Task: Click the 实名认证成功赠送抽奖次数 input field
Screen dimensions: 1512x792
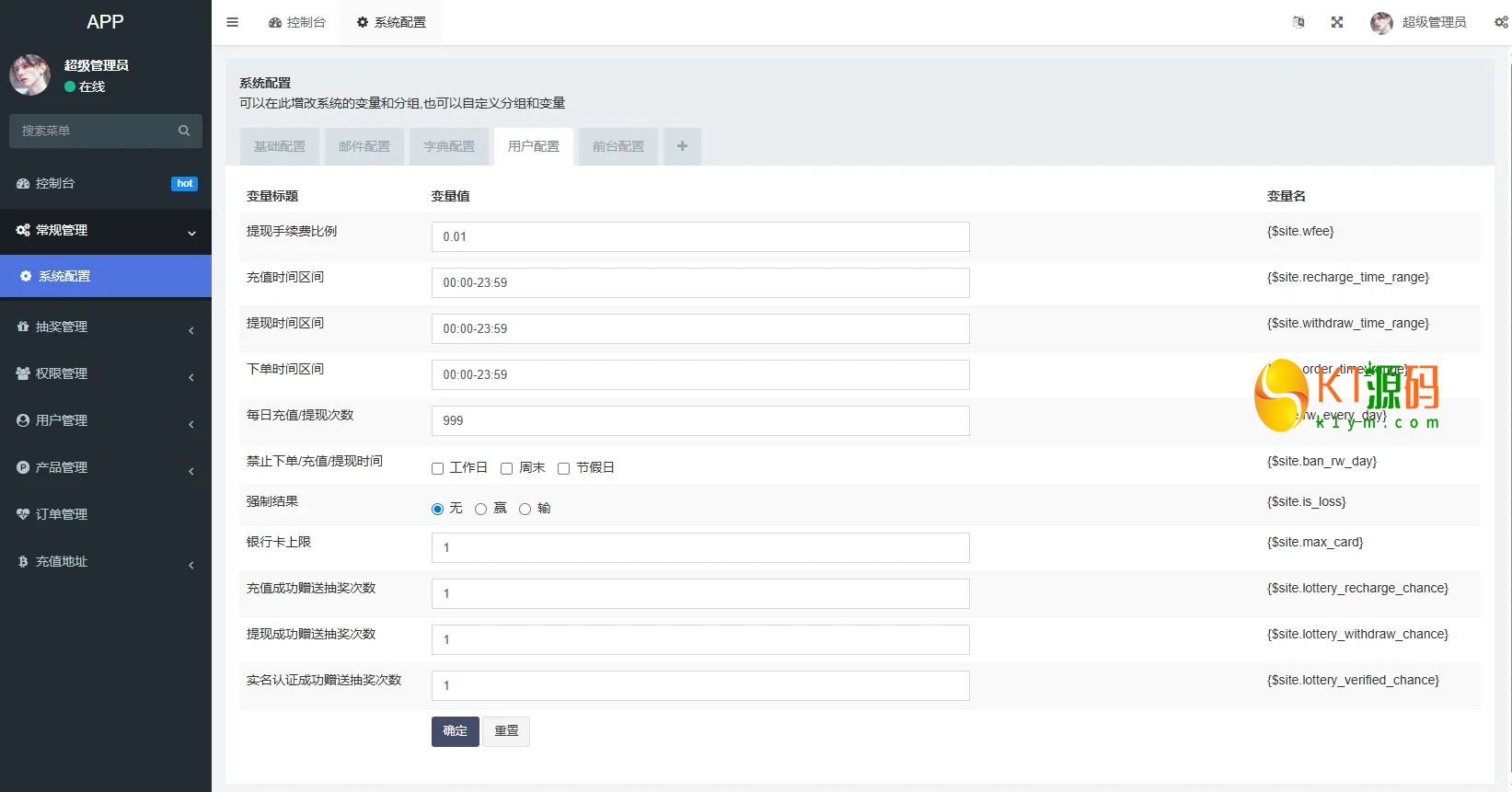Action: [x=700, y=685]
